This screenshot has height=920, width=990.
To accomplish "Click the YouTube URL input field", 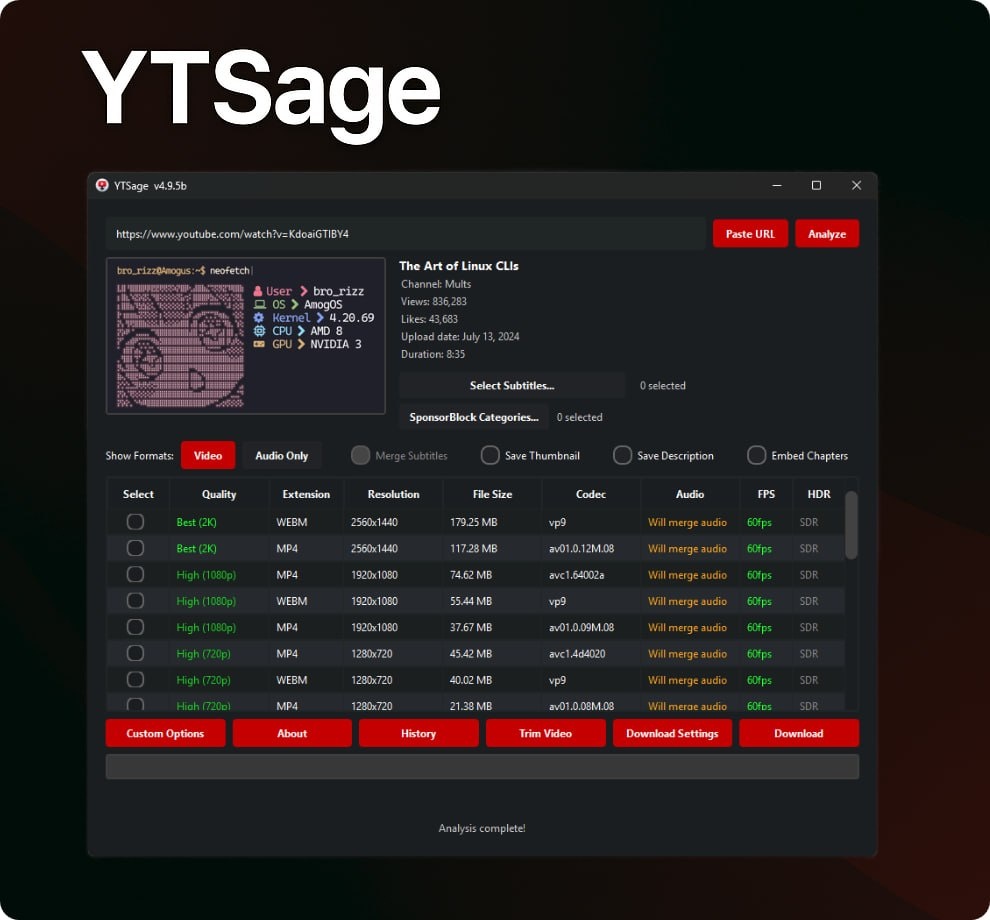I will click(x=405, y=234).
